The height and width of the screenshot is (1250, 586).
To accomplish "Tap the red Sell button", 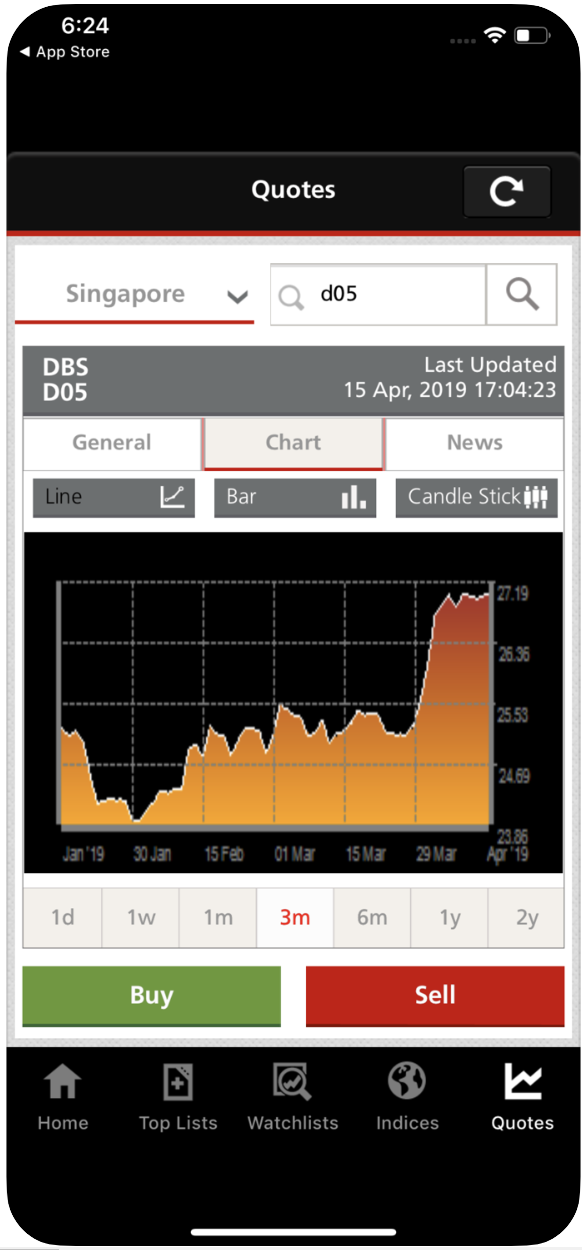I will (x=435, y=996).
